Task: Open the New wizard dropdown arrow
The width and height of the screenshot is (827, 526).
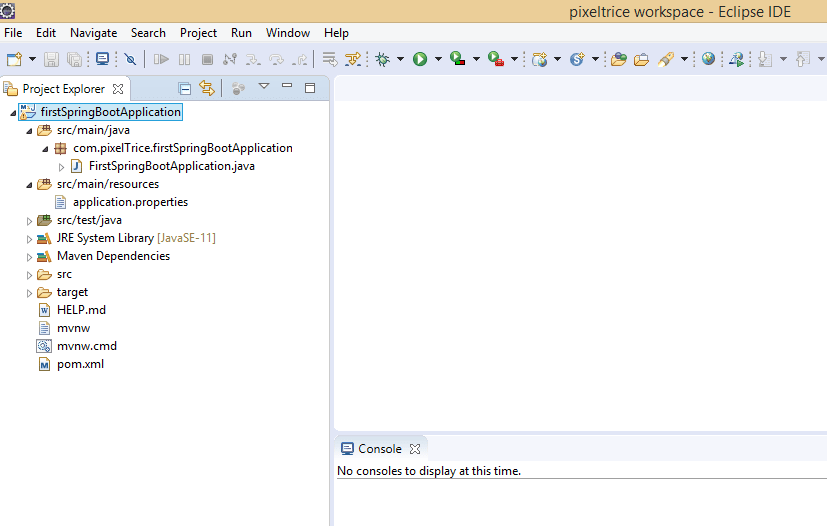Action: 32,59
